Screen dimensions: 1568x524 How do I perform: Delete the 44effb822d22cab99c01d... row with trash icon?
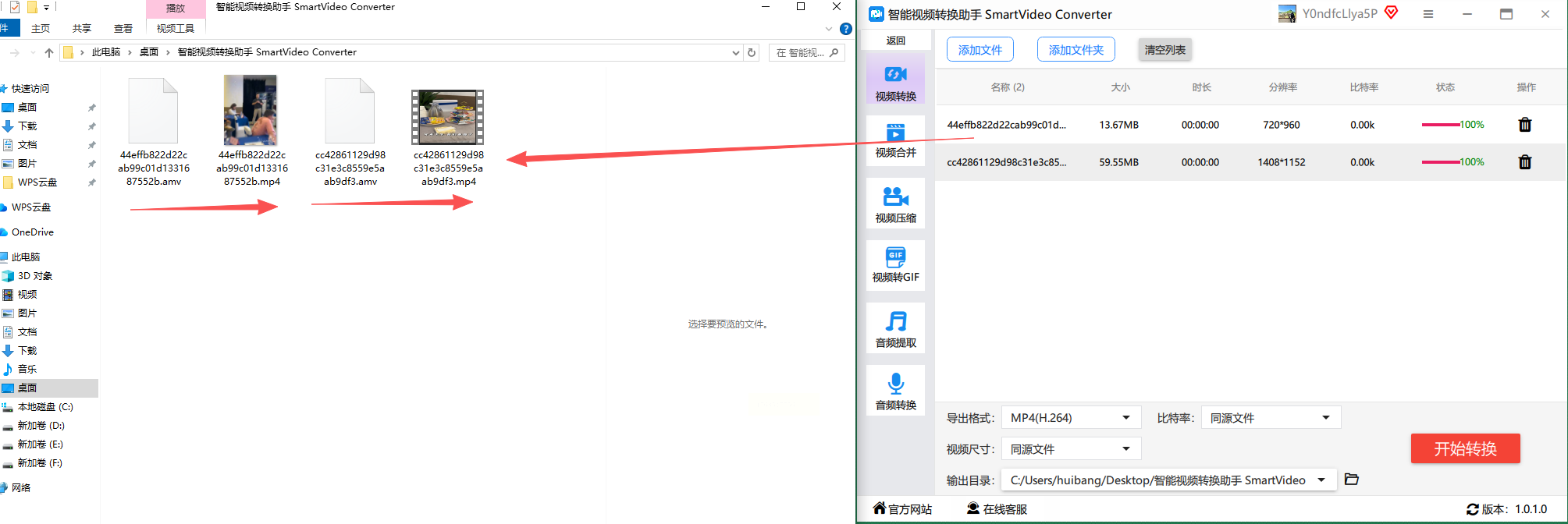pyautogui.click(x=1524, y=125)
